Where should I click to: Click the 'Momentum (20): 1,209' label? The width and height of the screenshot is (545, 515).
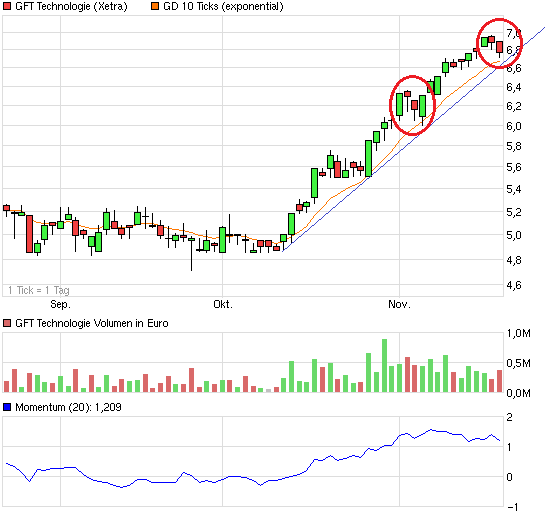tap(68, 407)
